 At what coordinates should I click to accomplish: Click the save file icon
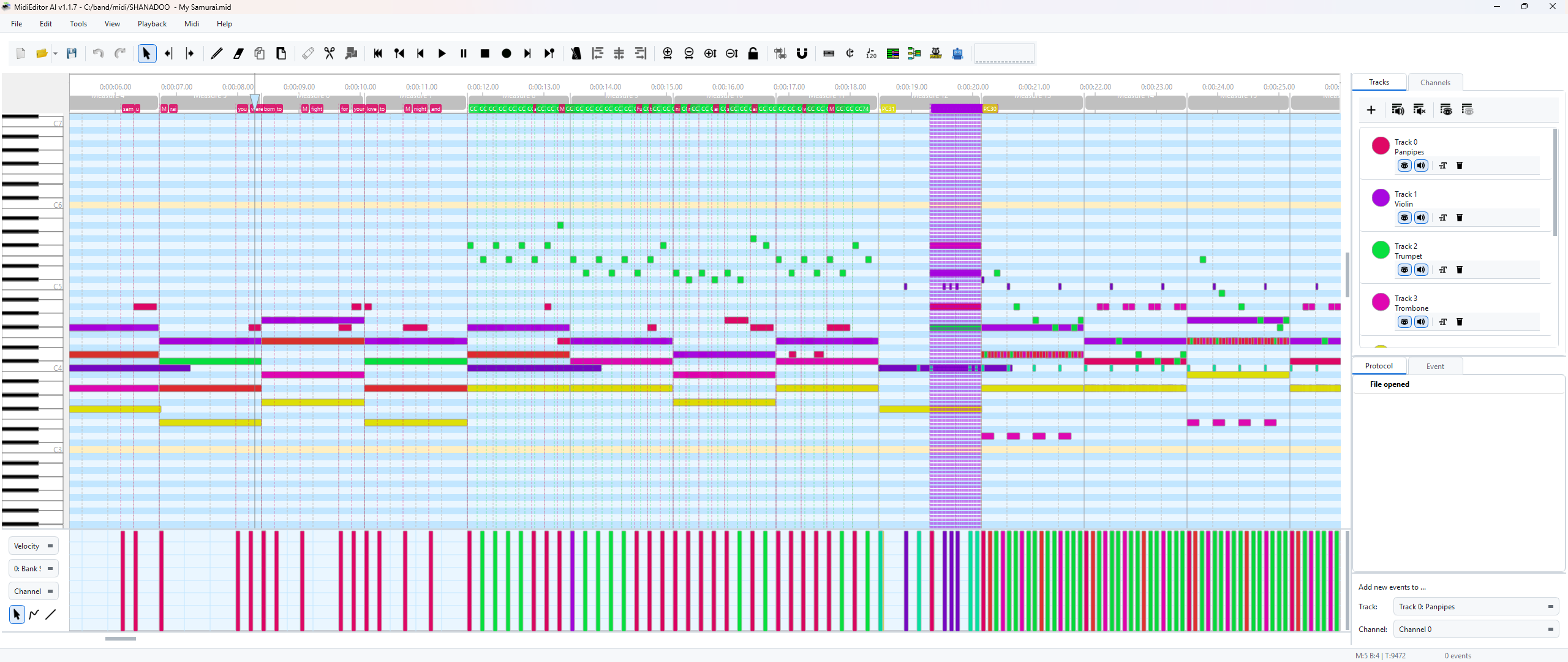[x=72, y=53]
